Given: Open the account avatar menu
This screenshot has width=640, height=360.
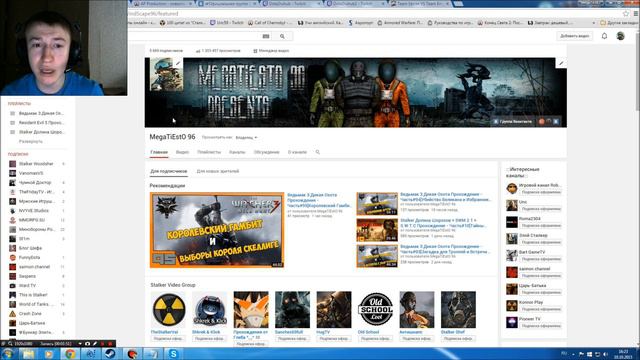Looking at the screenshot, I should [620, 36].
